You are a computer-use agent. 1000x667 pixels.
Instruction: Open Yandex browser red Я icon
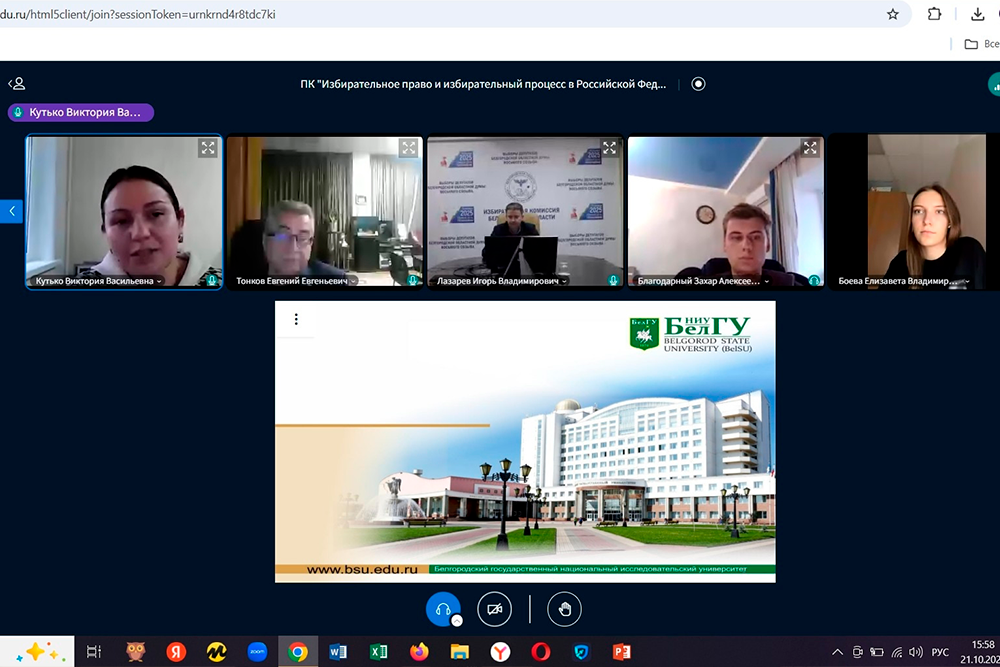[176, 652]
